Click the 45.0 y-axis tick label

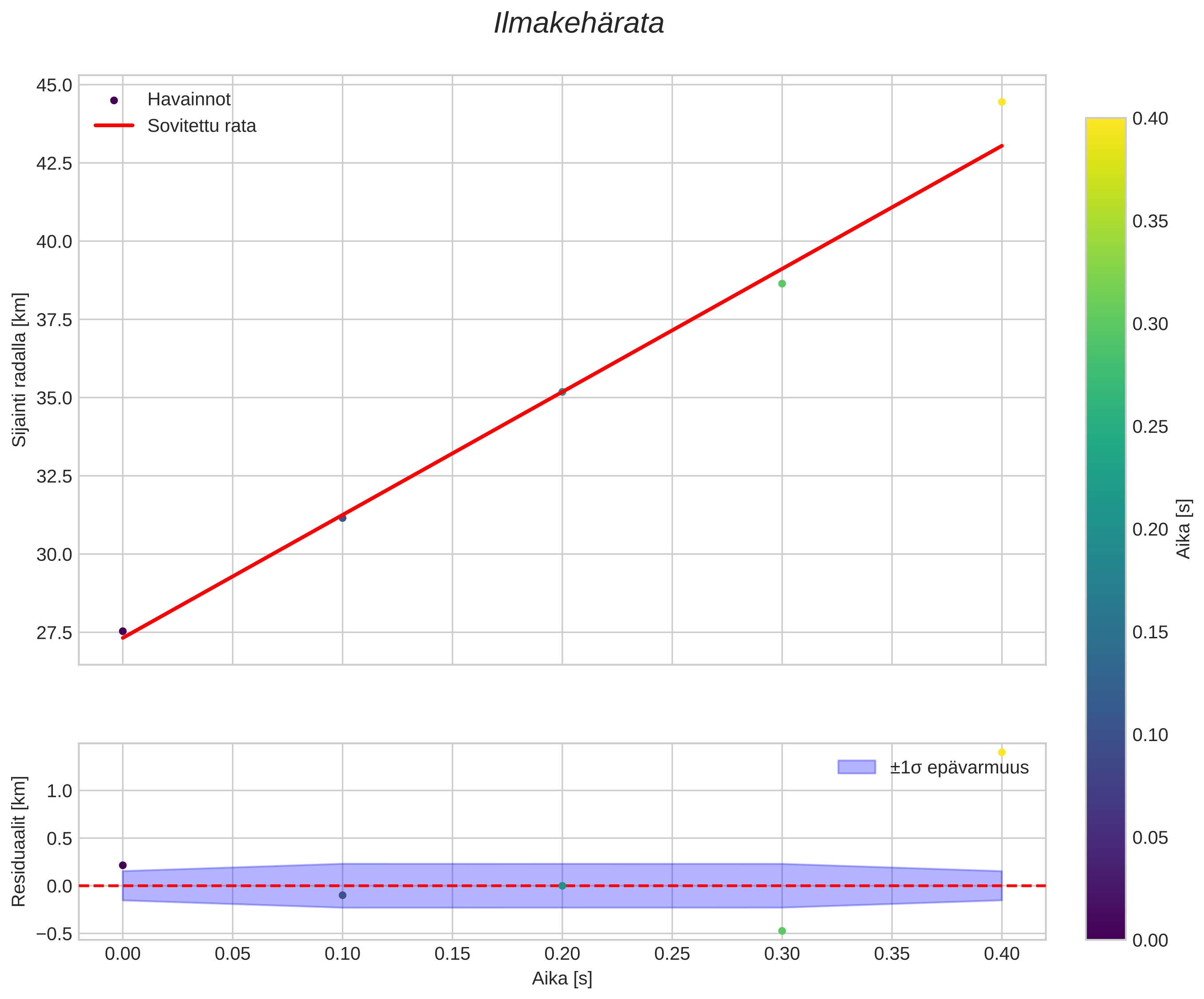tap(55, 85)
